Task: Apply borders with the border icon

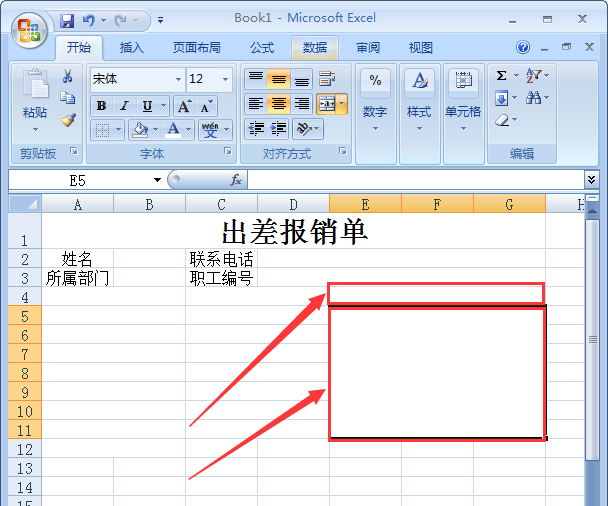Action: [x=102, y=130]
